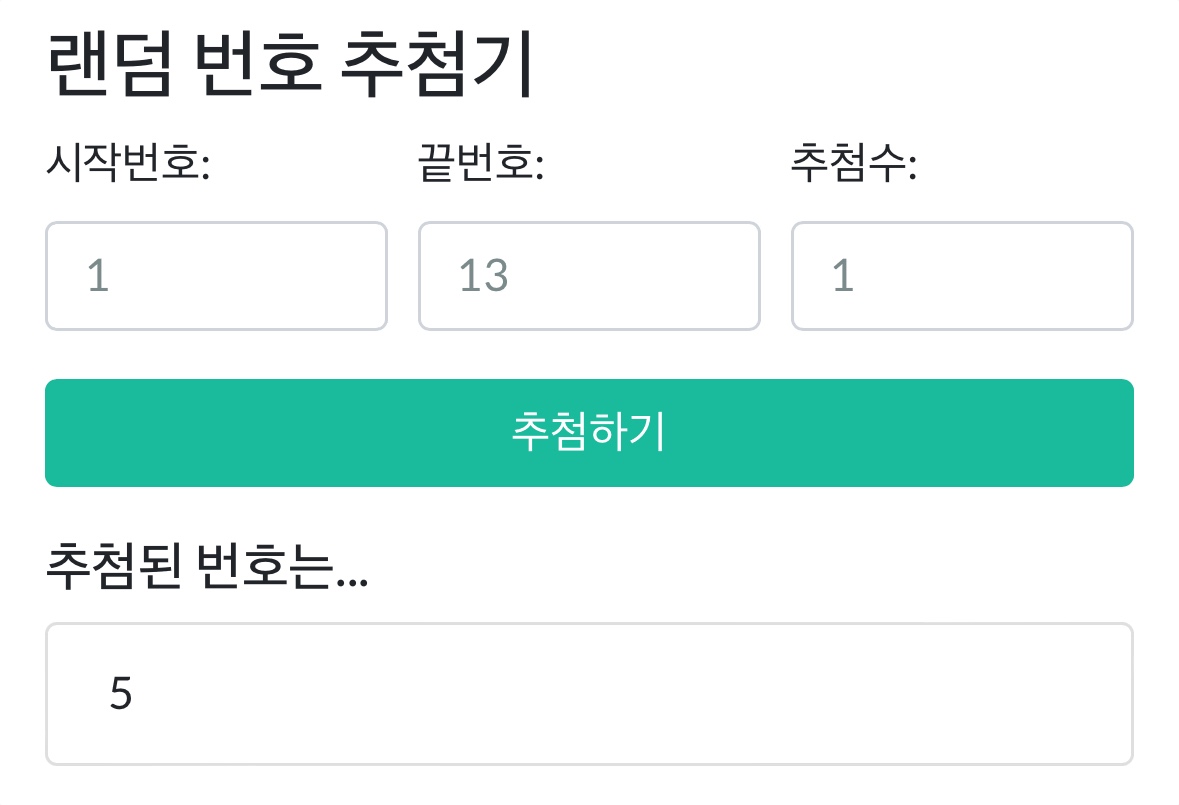1179x805 pixels.
Task: Focus the 추첨수 input field
Action: 962,276
